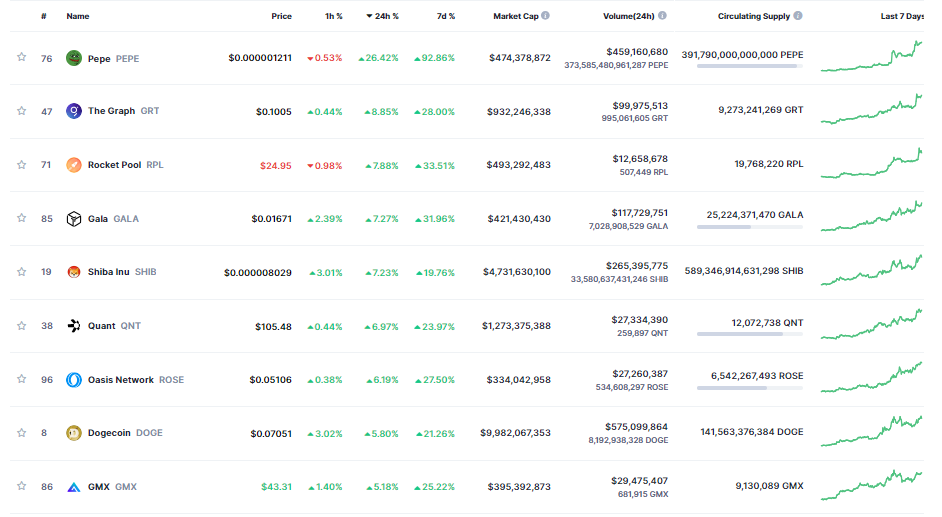Click the Dogecoin logo icon
942x517 pixels.
pyautogui.click(x=73, y=433)
